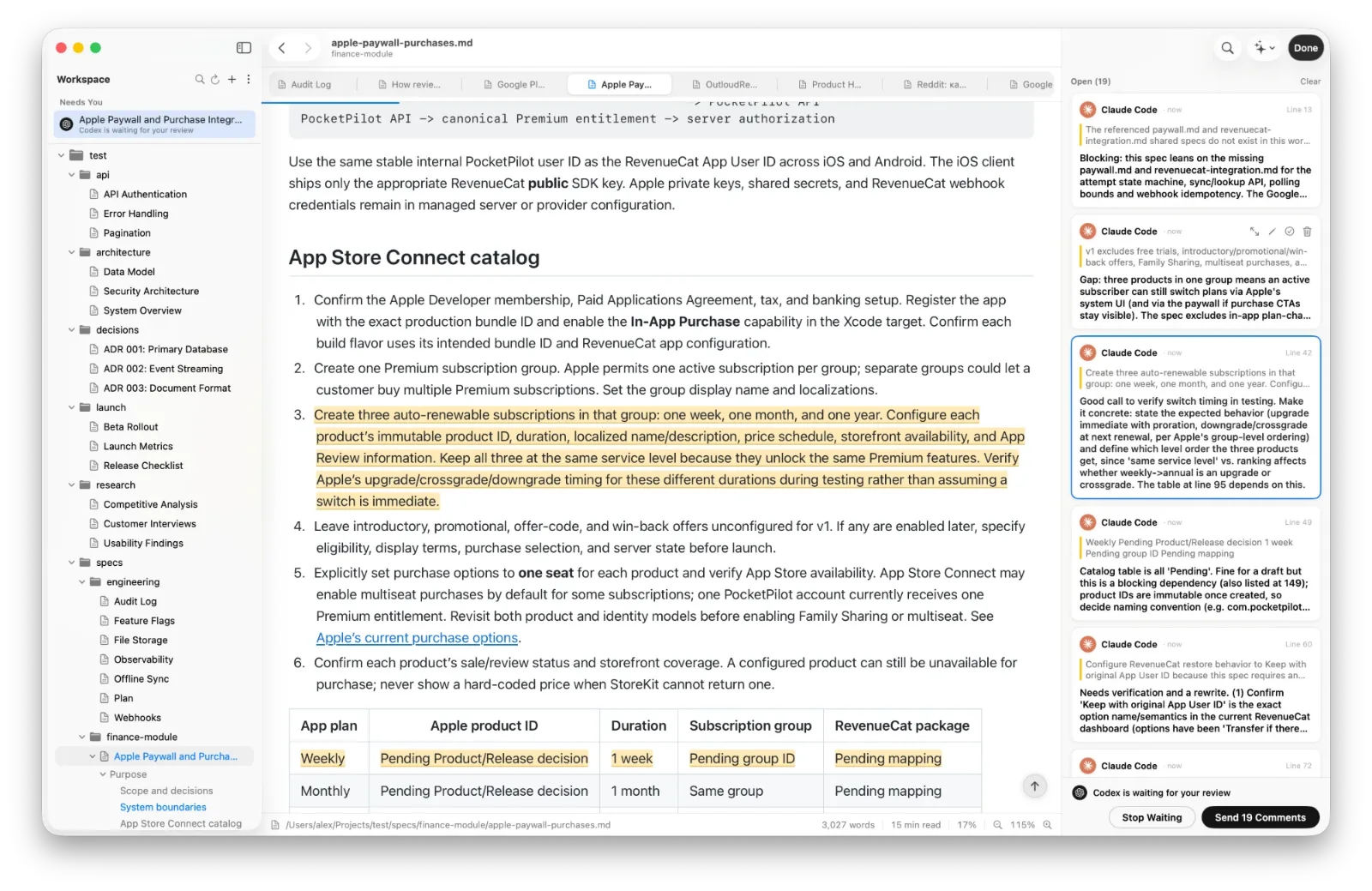Select the Claude Code comment on Line 49
The width and height of the screenshot is (1372, 891).
tap(1195, 564)
